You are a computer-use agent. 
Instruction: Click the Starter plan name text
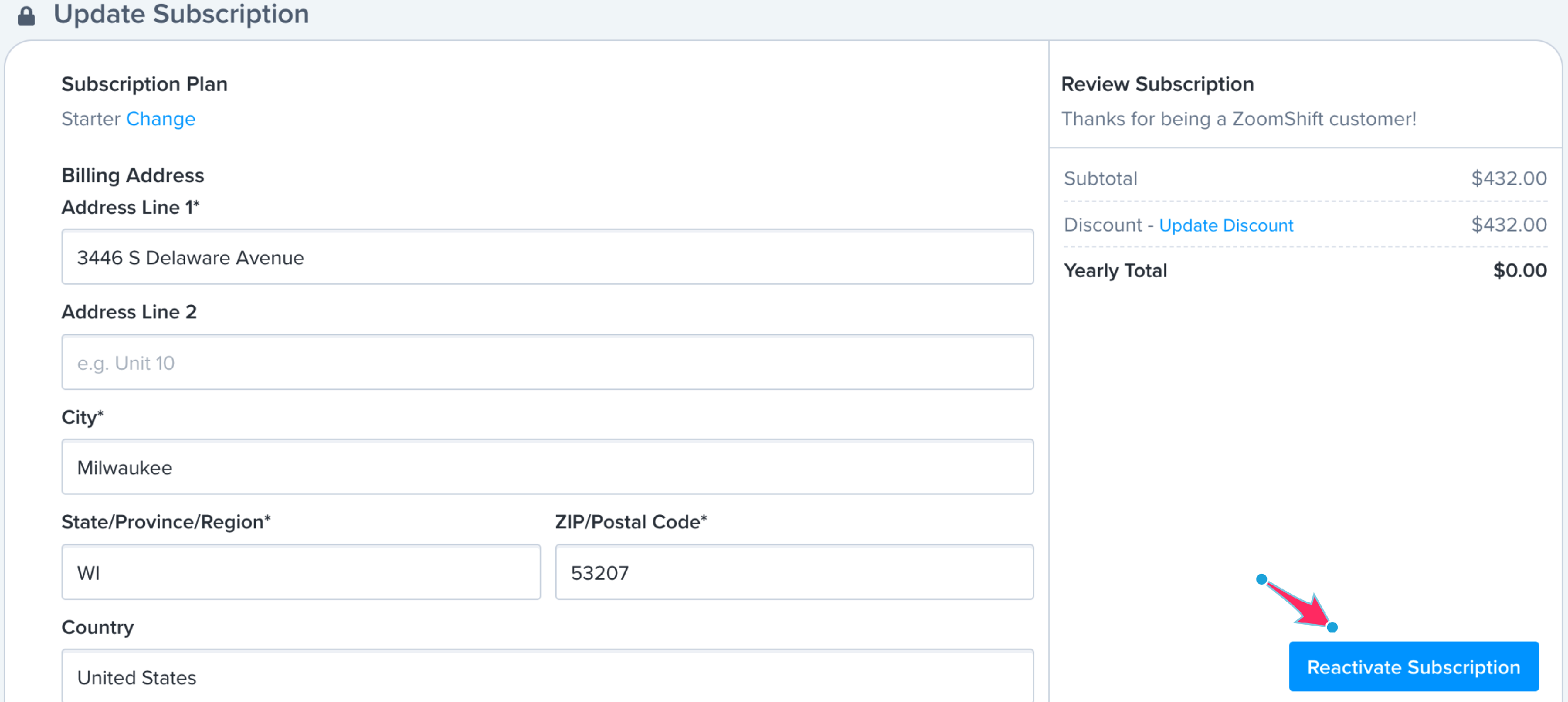pyautogui.click(x=91, y=119)
